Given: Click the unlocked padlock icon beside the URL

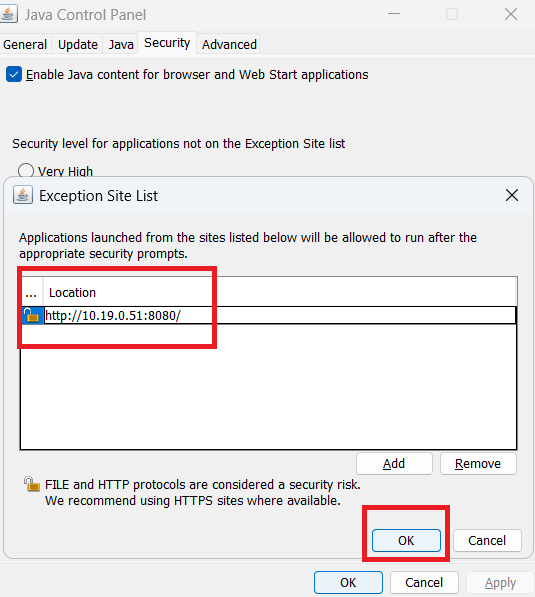Looking at the screenshot, I should tap(32, 315).
